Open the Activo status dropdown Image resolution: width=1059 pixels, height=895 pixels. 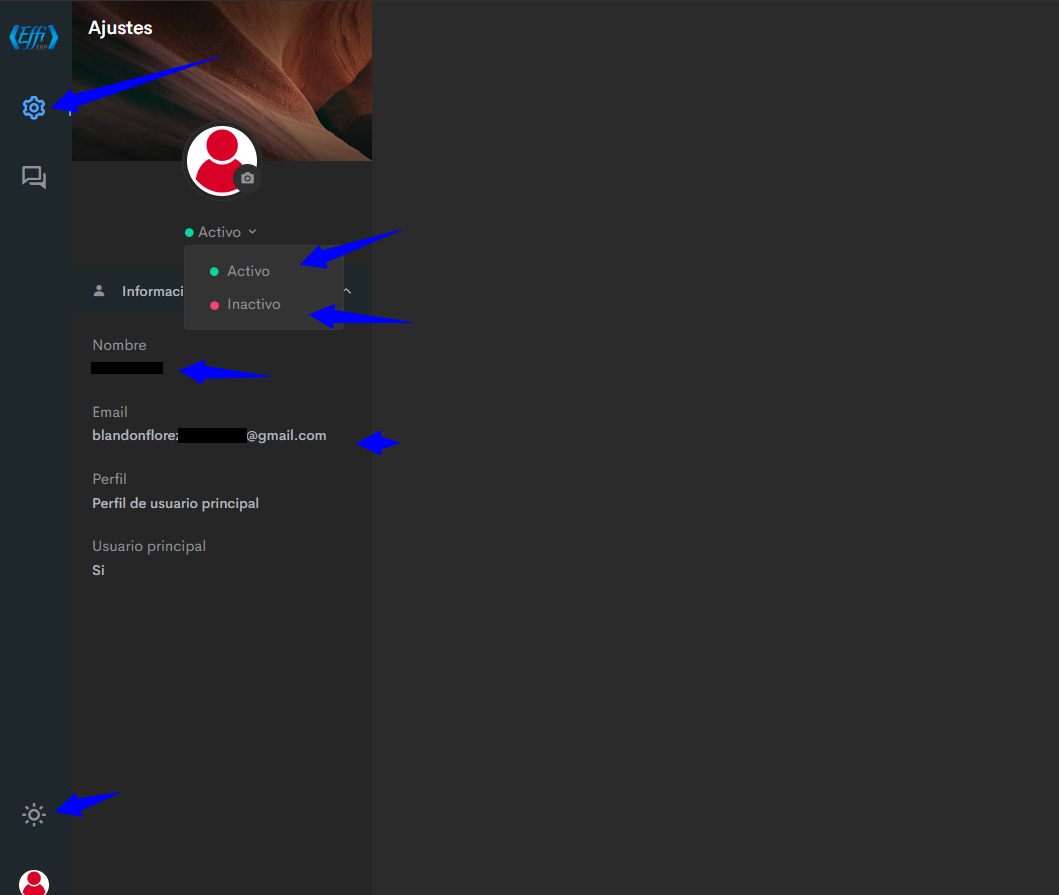pos(221,232)
